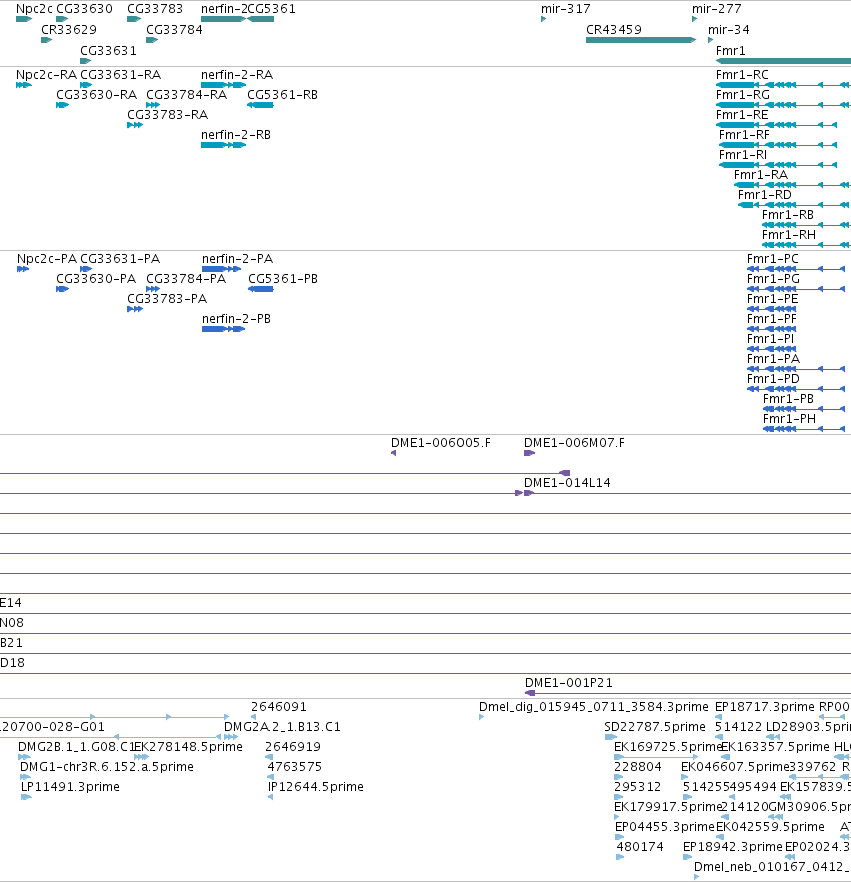Click the CR43459 gene bar
851x882 pixels.
click(x=641, y=40)
